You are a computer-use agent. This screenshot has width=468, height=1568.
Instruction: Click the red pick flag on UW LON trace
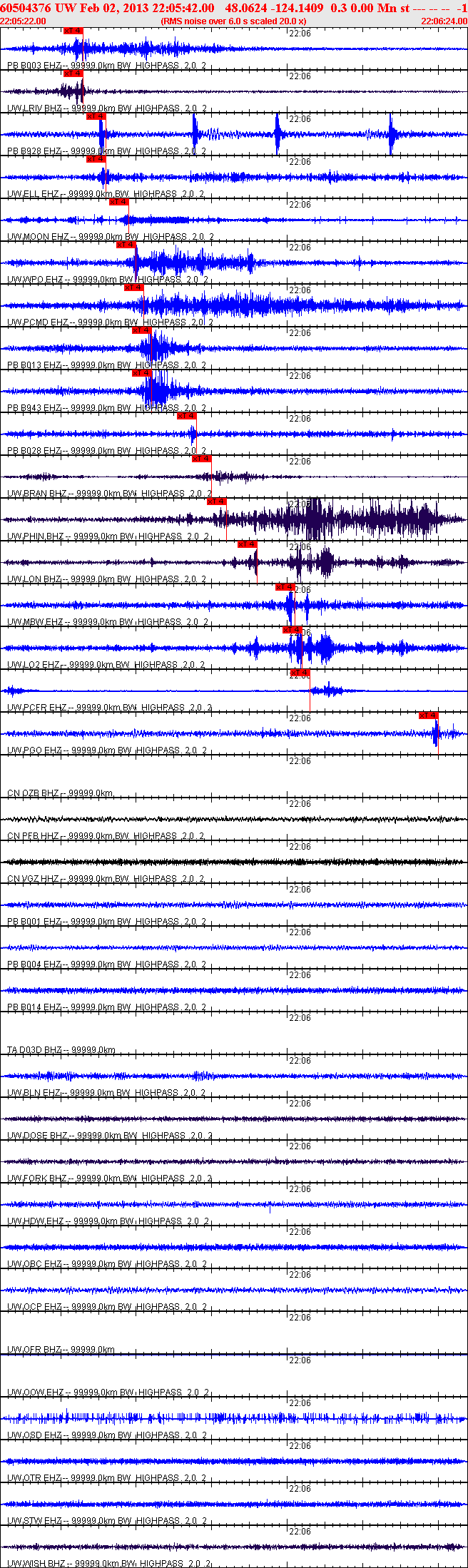click(x=248, y=544)
